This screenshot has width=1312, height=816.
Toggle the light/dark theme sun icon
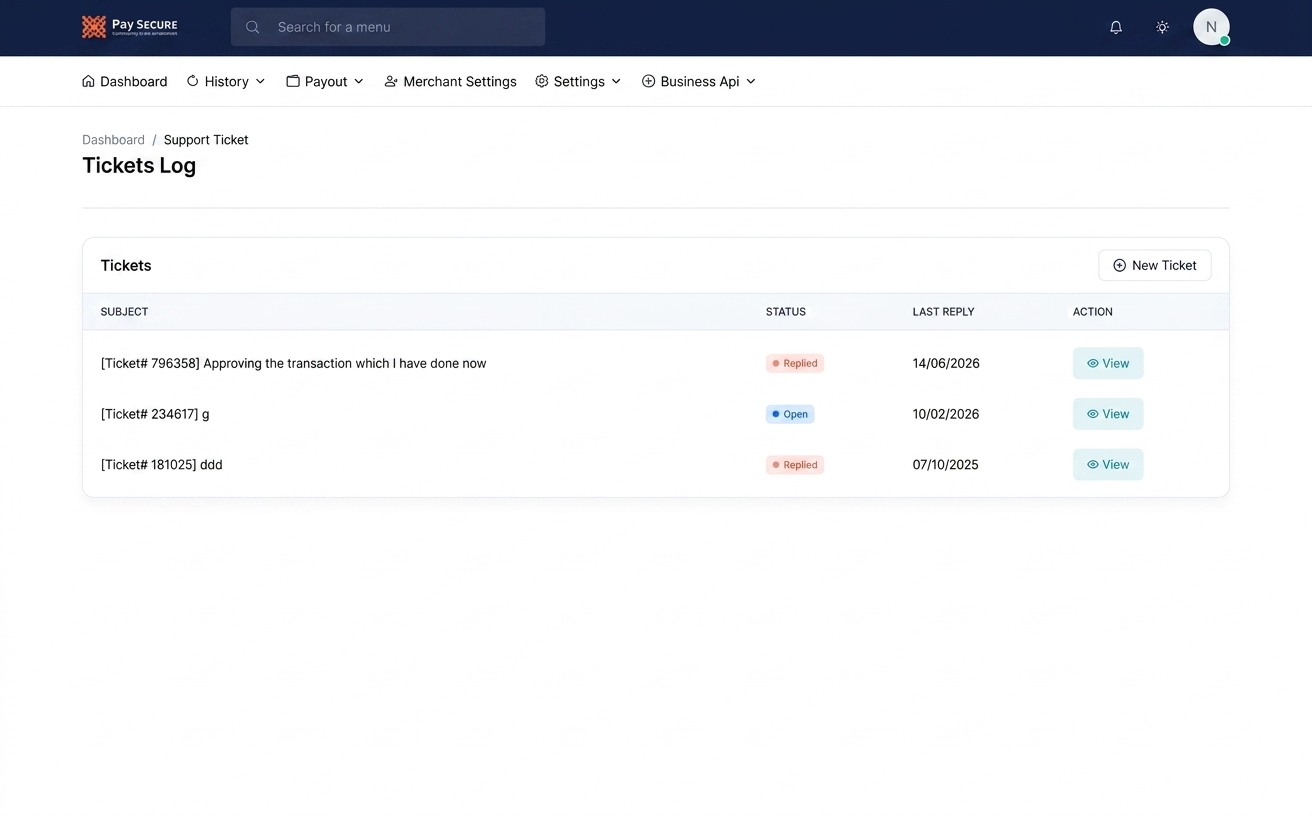[x=1162, y=27]
